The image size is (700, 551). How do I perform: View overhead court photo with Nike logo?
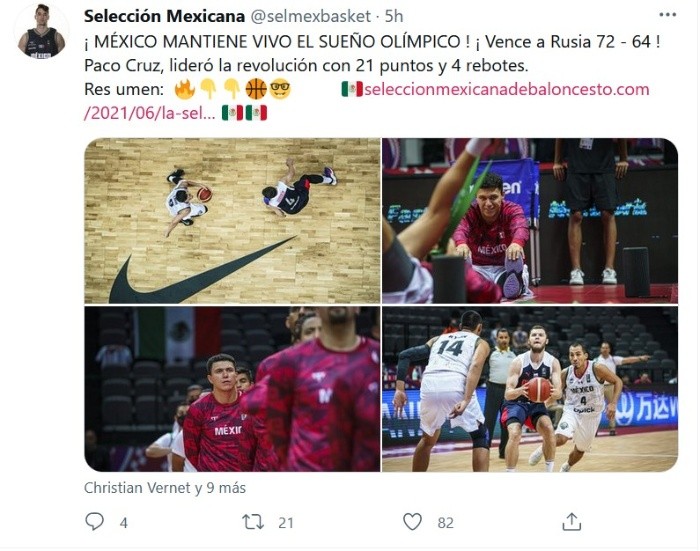(232, 221)
